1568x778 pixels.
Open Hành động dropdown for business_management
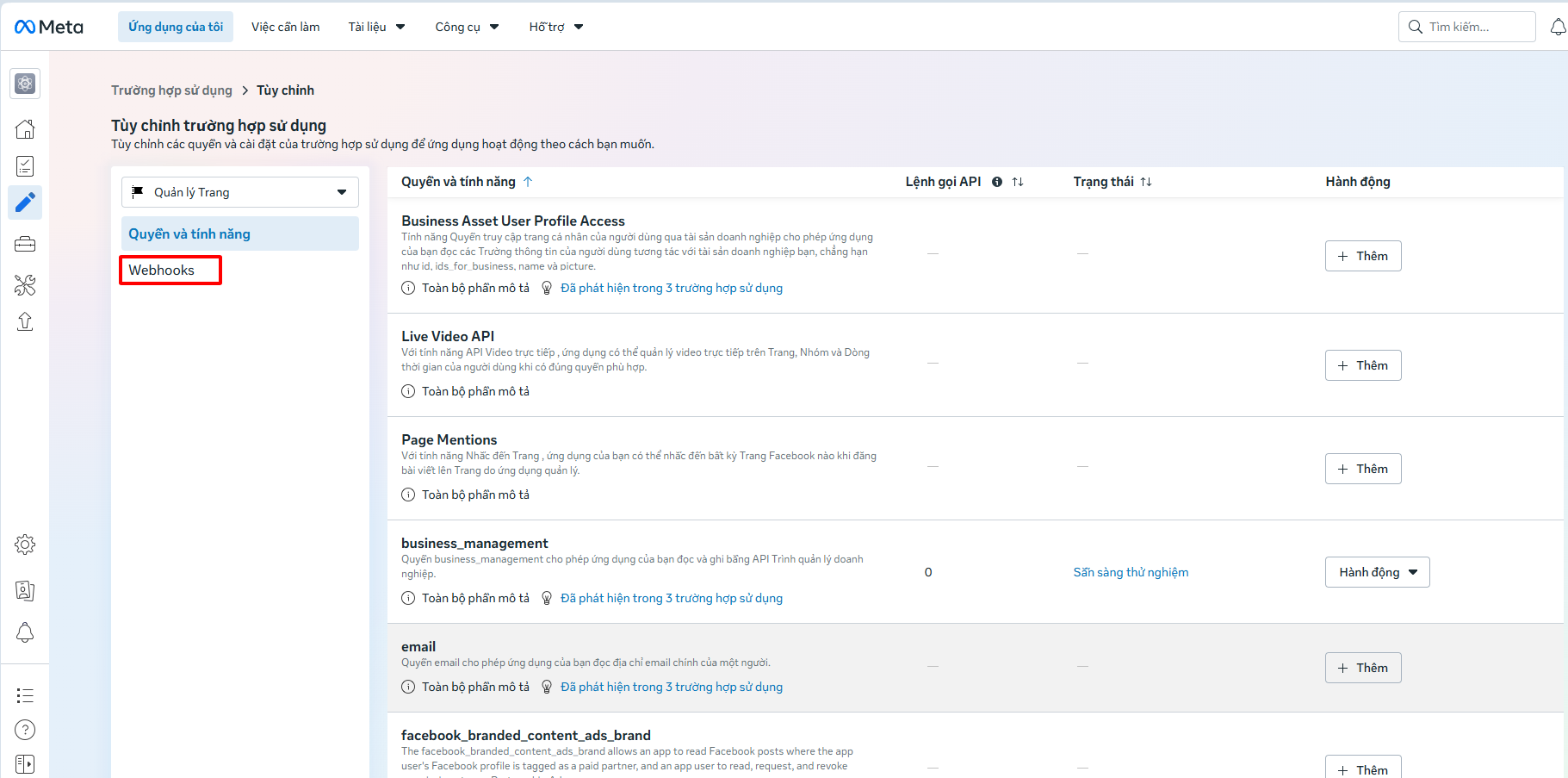coord(1377,572)
